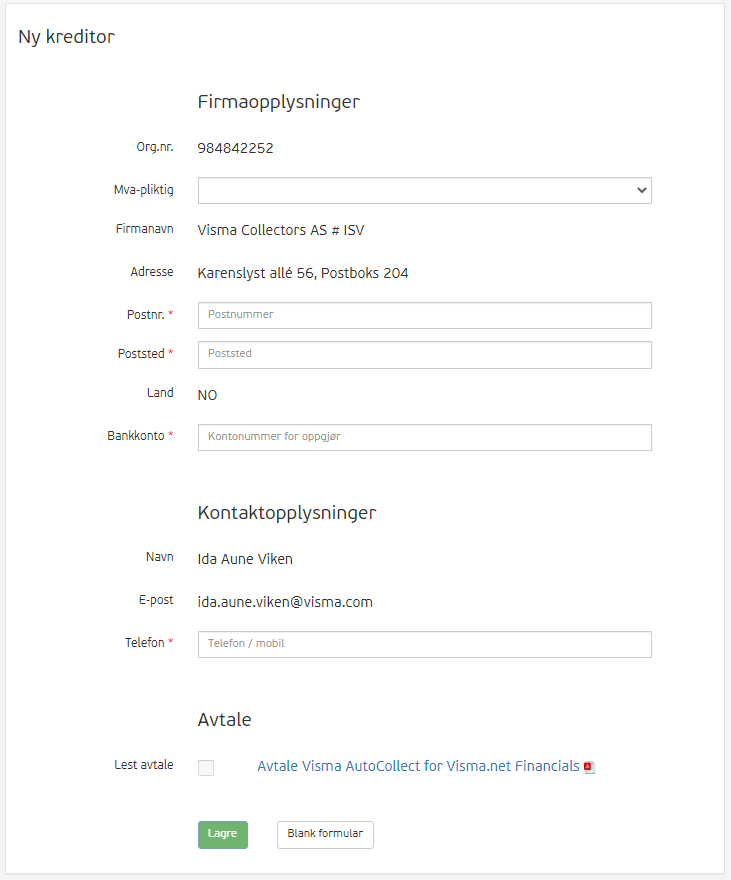Save the form with Lagre button
The width and height of the screenshot is (731, 880).
(x=223, y=835)
